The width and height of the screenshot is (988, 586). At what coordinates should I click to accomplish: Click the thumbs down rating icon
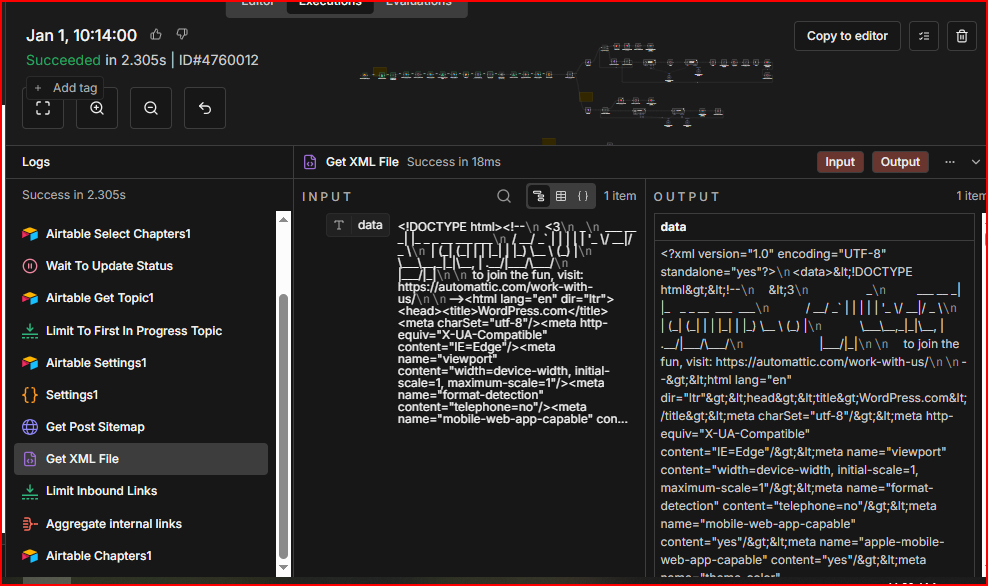coord(182,34)
